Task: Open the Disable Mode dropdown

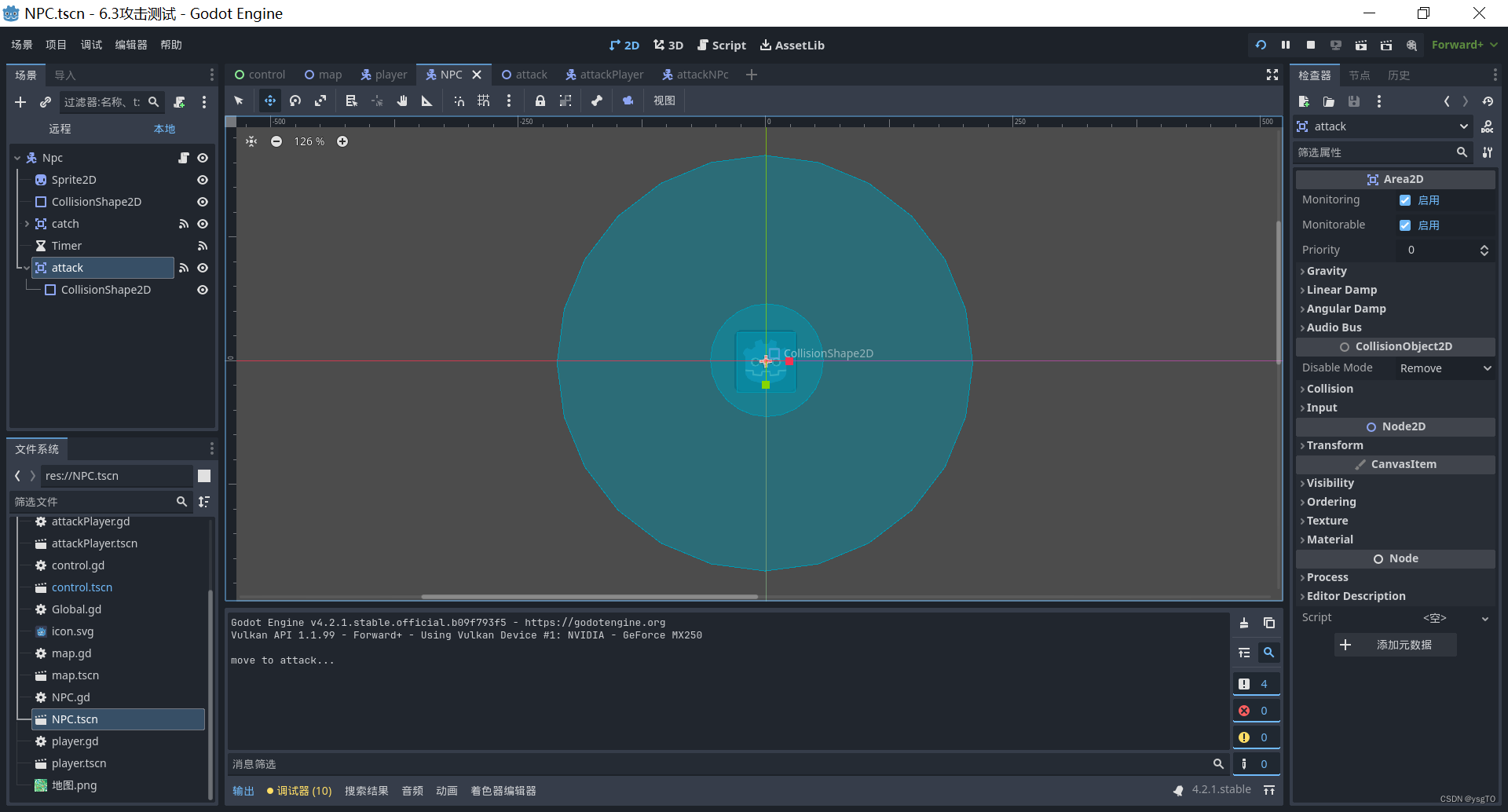Action: [1445, 368]
